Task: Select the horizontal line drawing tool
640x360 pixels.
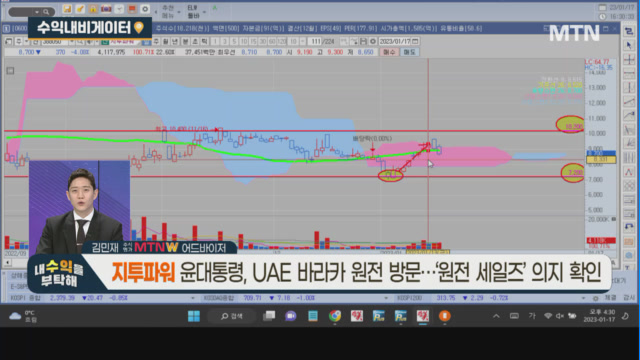Action: [629, 73]
